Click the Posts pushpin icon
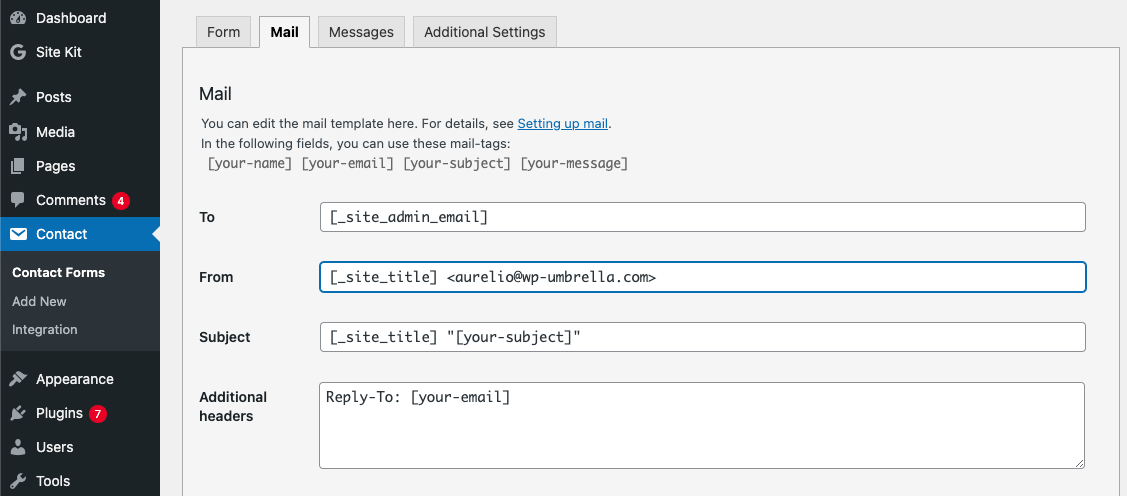 [18, 97]
